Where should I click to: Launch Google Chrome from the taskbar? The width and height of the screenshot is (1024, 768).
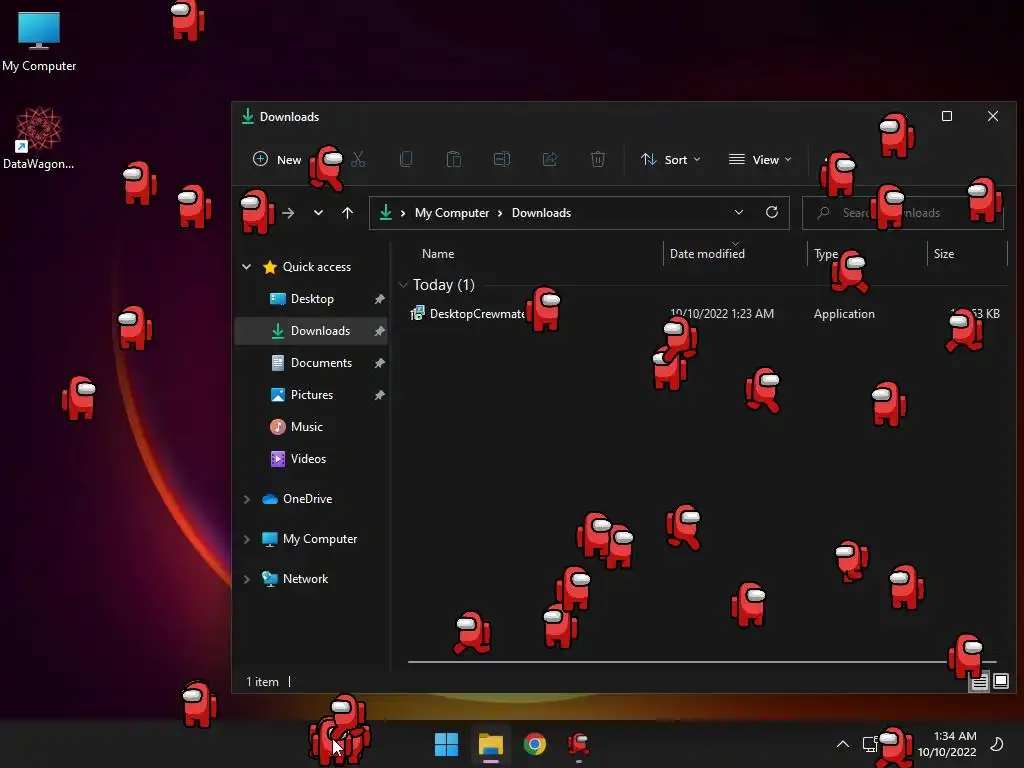tap(534, 744)
